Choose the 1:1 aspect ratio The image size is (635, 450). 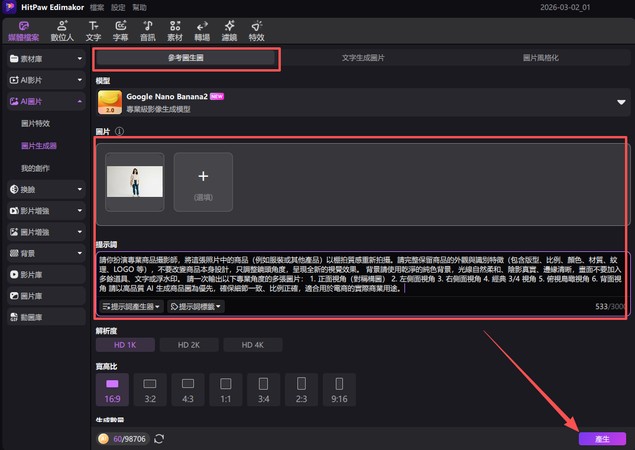tap(226, 390)
